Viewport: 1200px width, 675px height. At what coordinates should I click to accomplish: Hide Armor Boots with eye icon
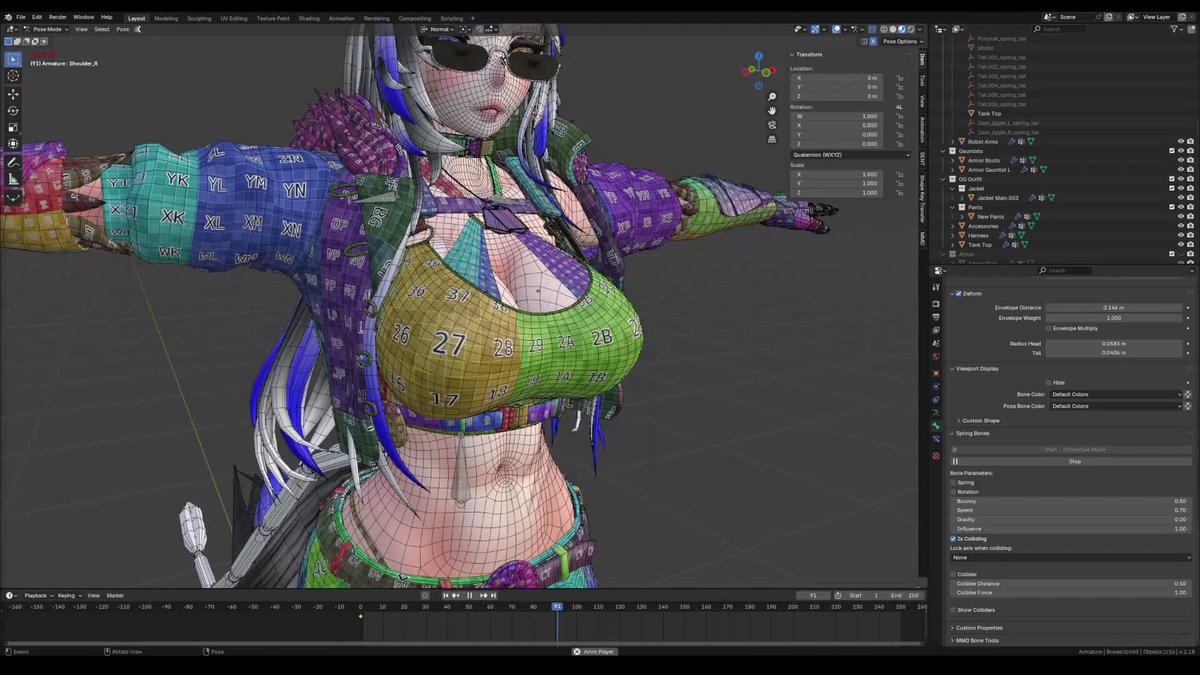click(1181, 160)
